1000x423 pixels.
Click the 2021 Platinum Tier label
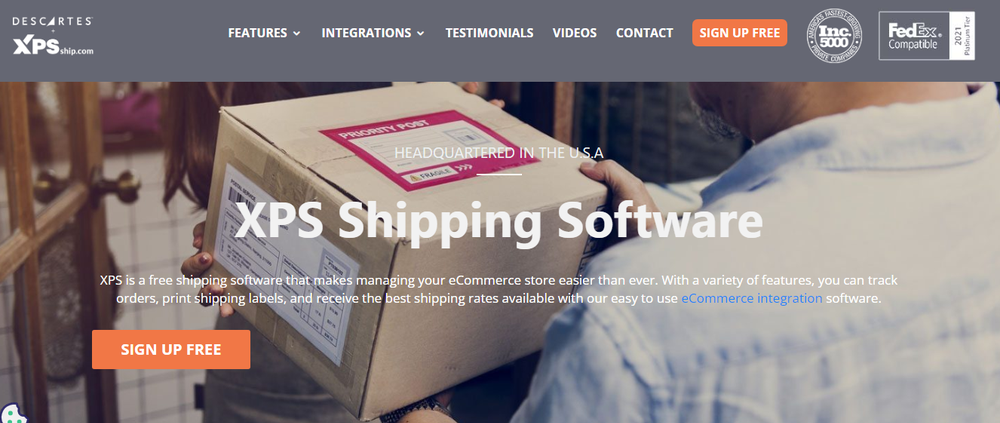click(x=962, y=36)
